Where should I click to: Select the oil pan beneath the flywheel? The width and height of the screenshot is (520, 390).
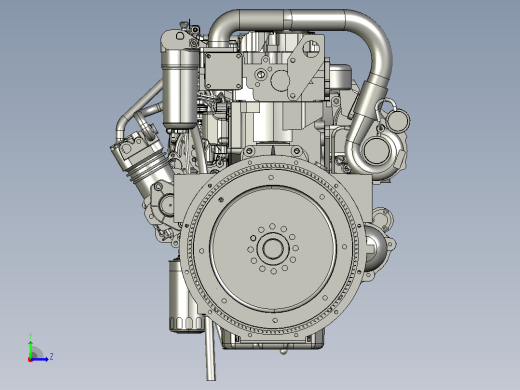tap(273, 340)
